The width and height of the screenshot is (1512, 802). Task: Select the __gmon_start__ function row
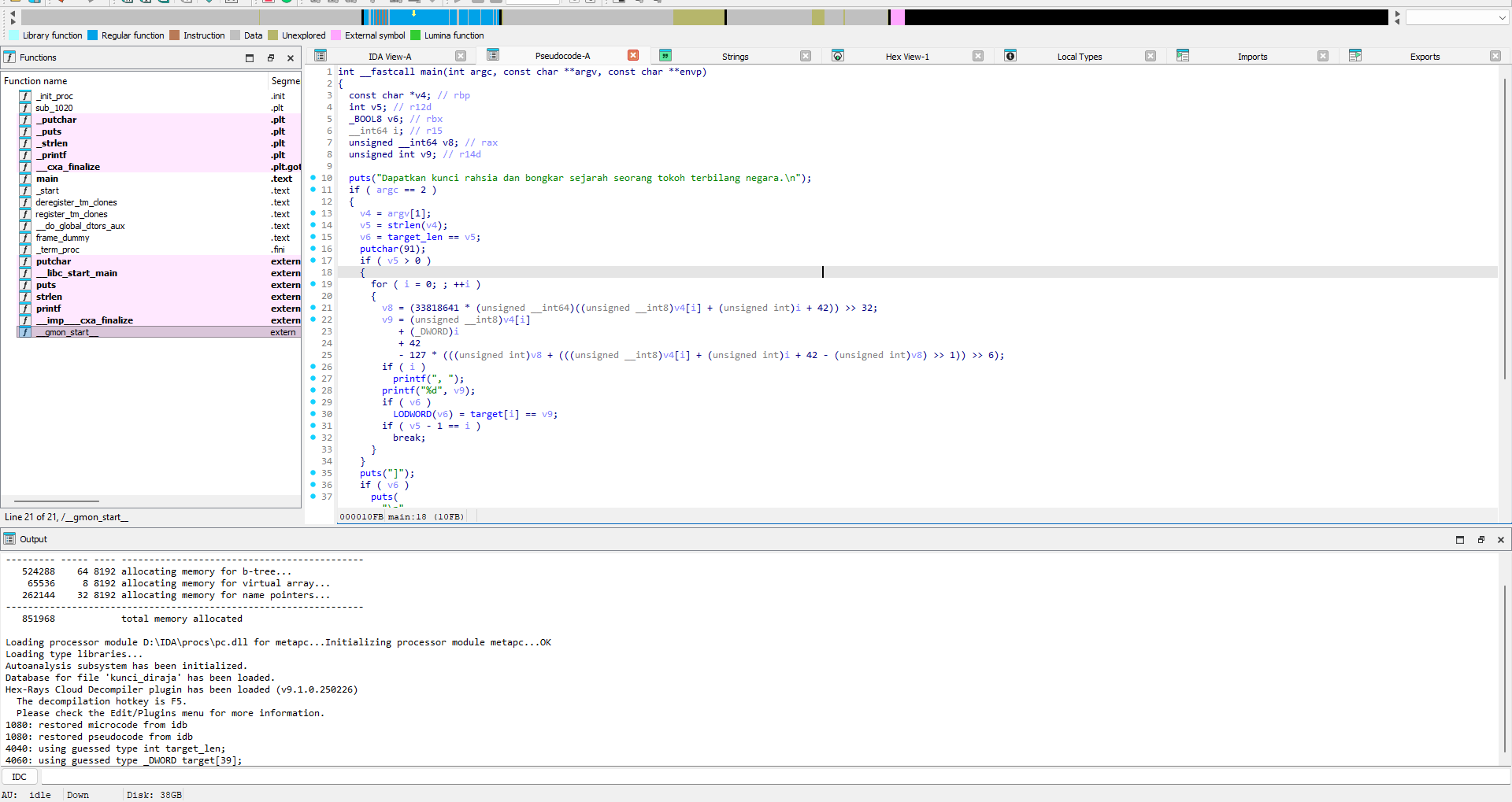pos(159,332)
